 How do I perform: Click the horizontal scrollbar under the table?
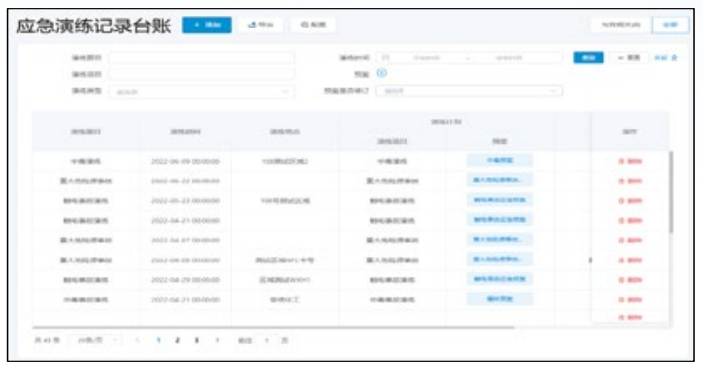point(273,327)
